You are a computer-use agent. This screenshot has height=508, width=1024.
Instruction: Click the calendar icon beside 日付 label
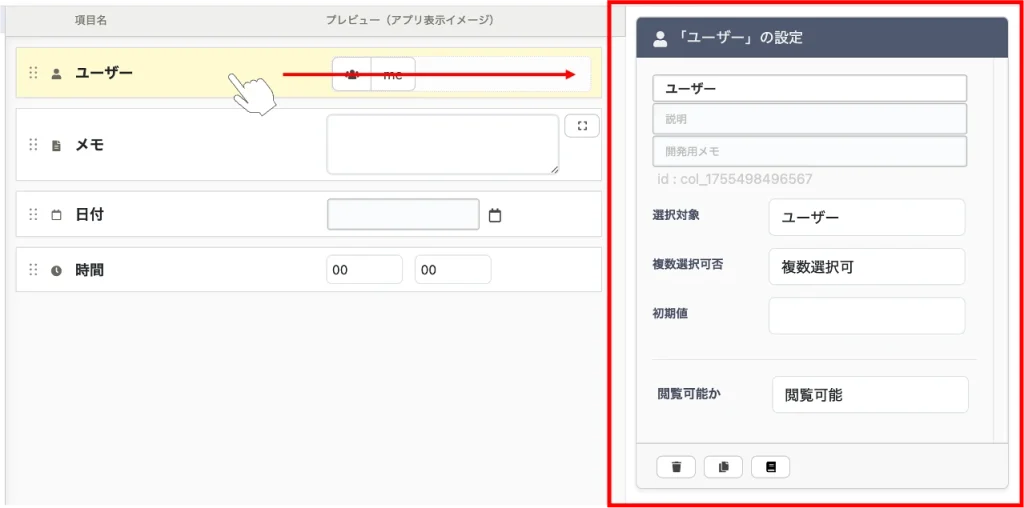click(x=56, y=215)
